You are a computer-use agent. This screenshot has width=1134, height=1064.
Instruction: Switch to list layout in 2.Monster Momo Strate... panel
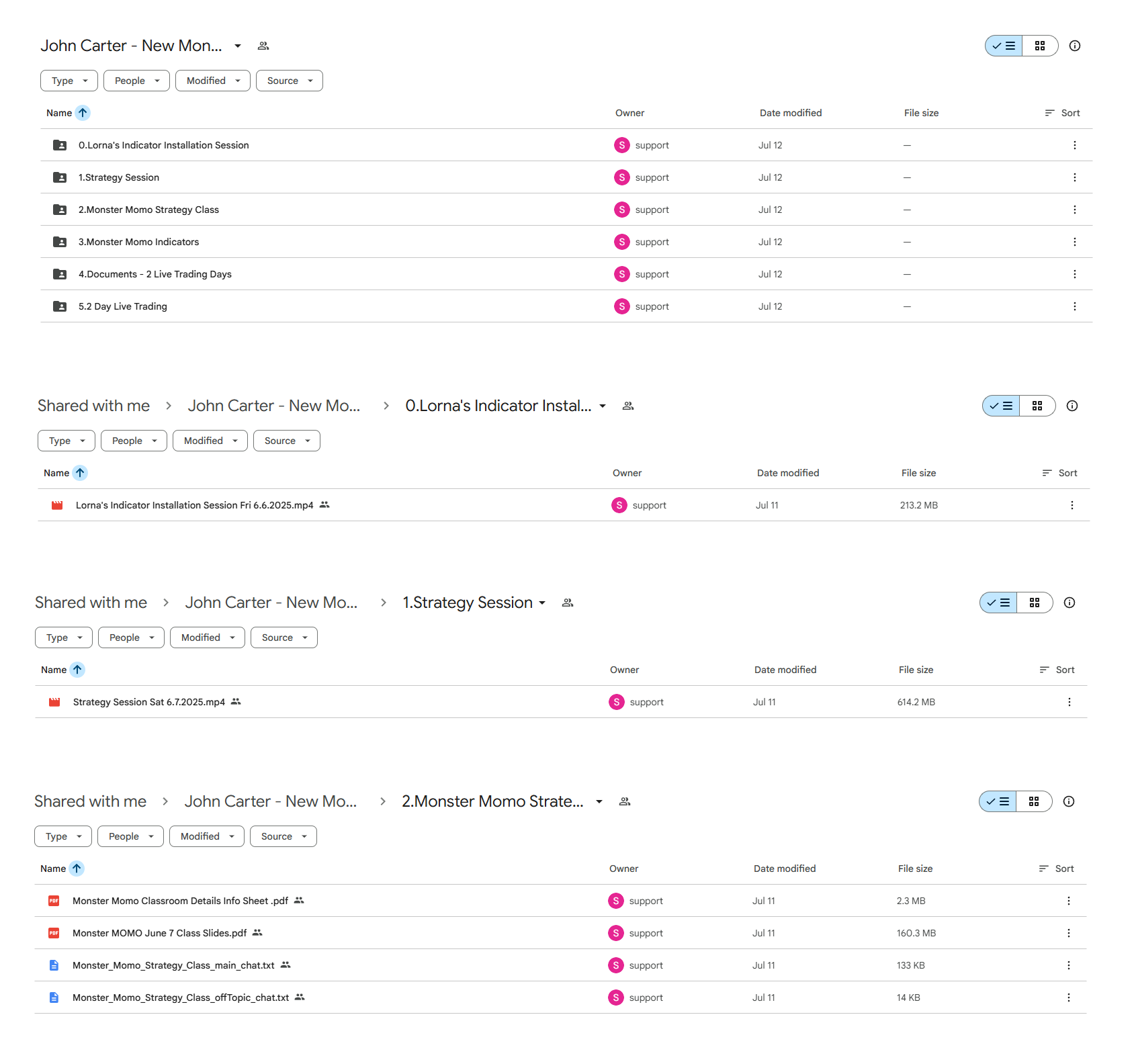998,801
